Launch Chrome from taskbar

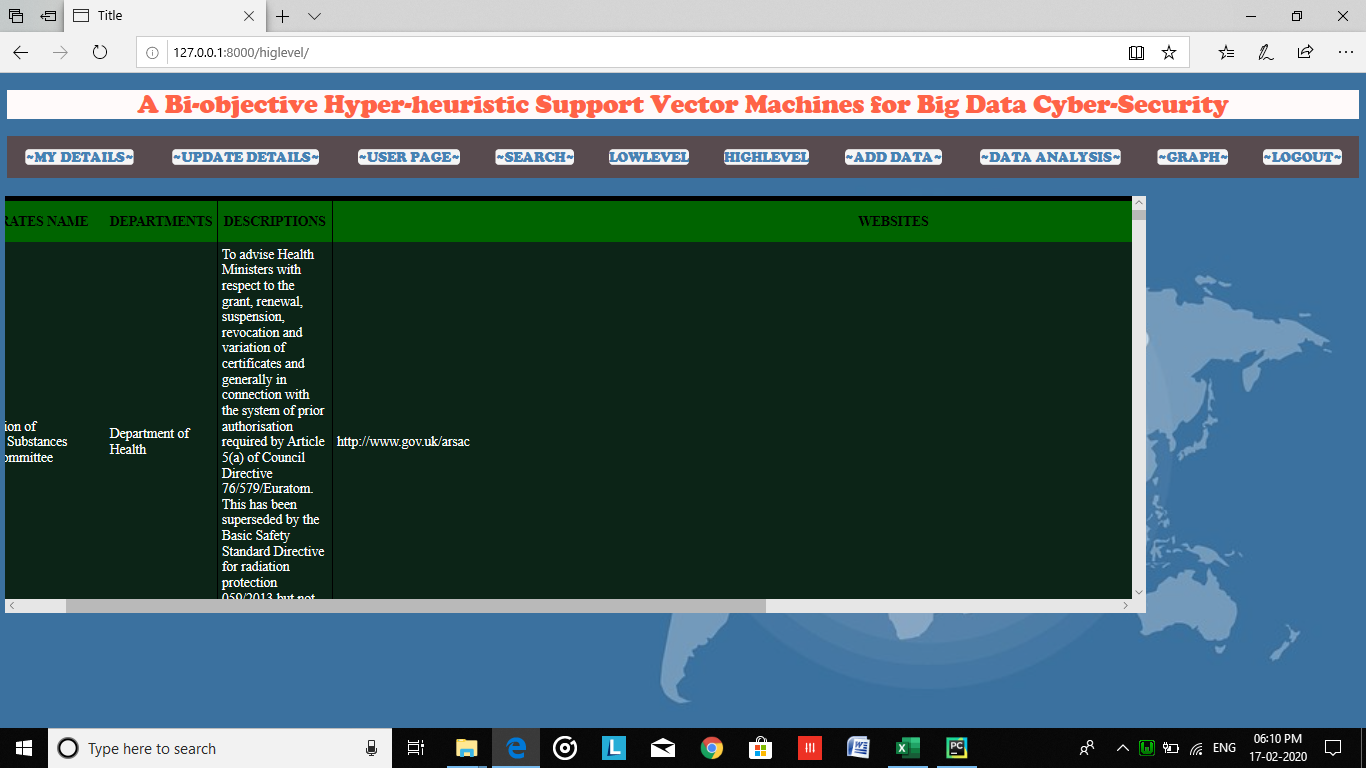711,748
